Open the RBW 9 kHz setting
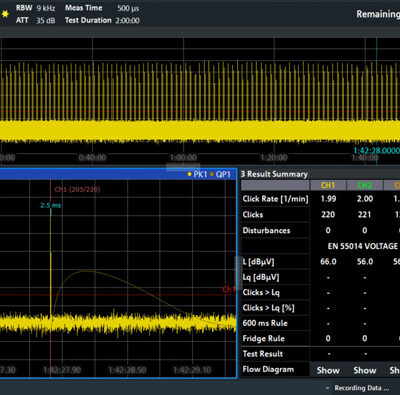400x395 pixels. [35, 8]
